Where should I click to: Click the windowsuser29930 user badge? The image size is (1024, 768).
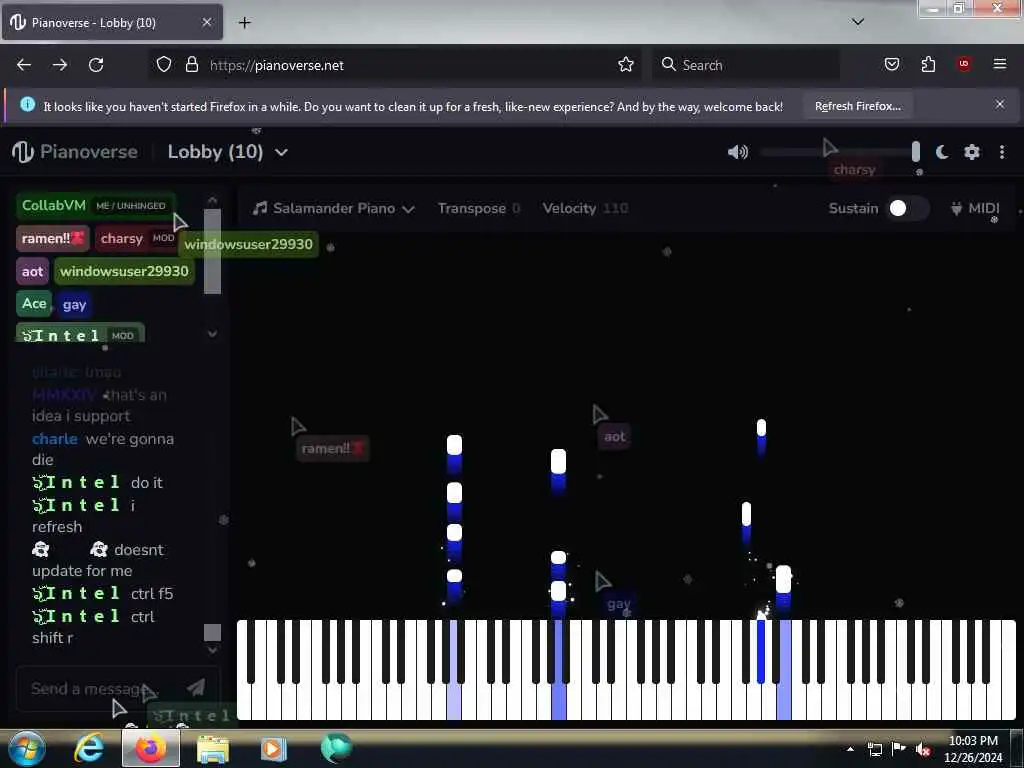(124, 272)
